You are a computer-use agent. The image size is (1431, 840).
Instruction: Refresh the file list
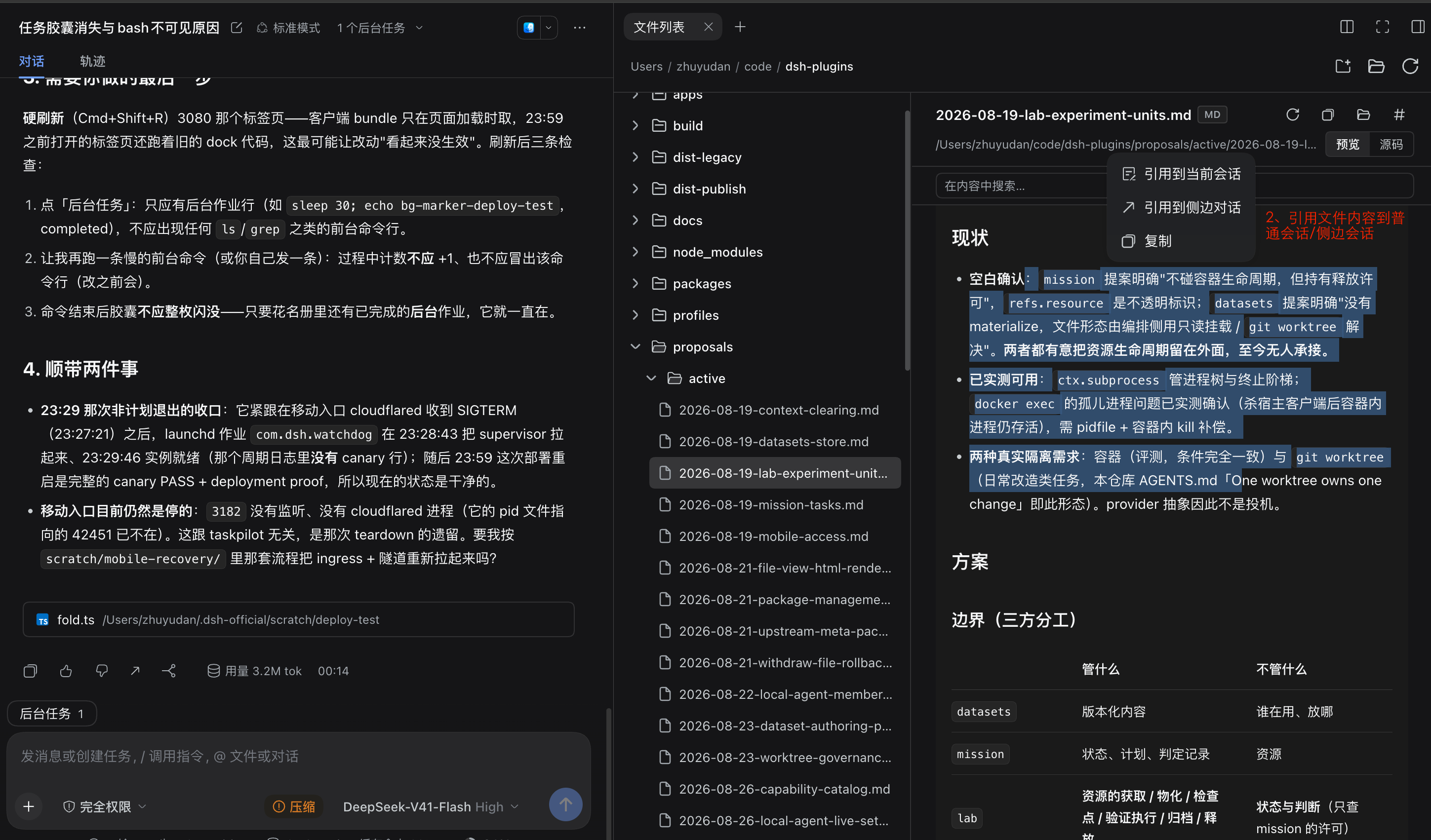1410,67
